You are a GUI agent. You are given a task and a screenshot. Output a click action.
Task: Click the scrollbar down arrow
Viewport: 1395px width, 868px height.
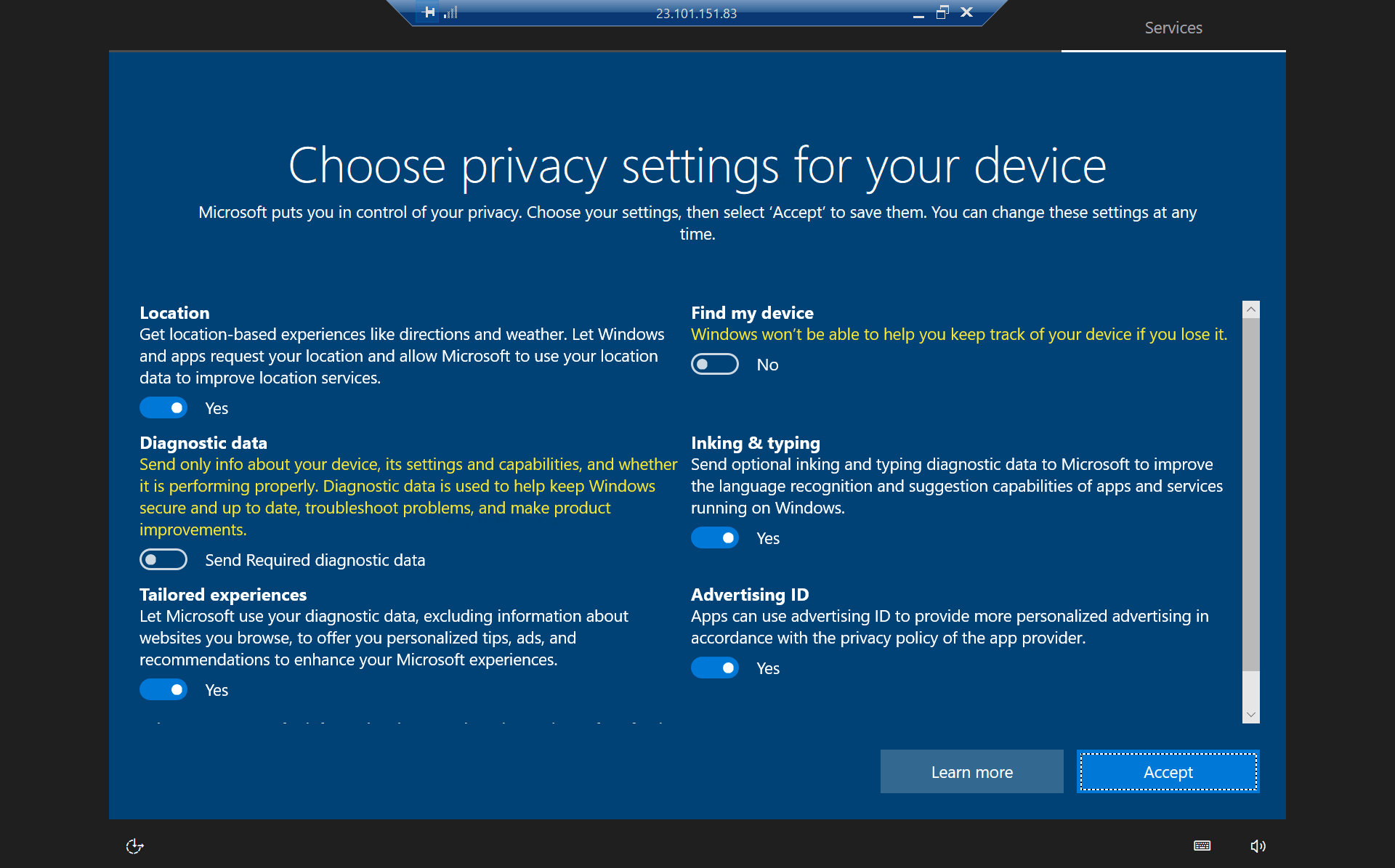(x=1250, y=715)
